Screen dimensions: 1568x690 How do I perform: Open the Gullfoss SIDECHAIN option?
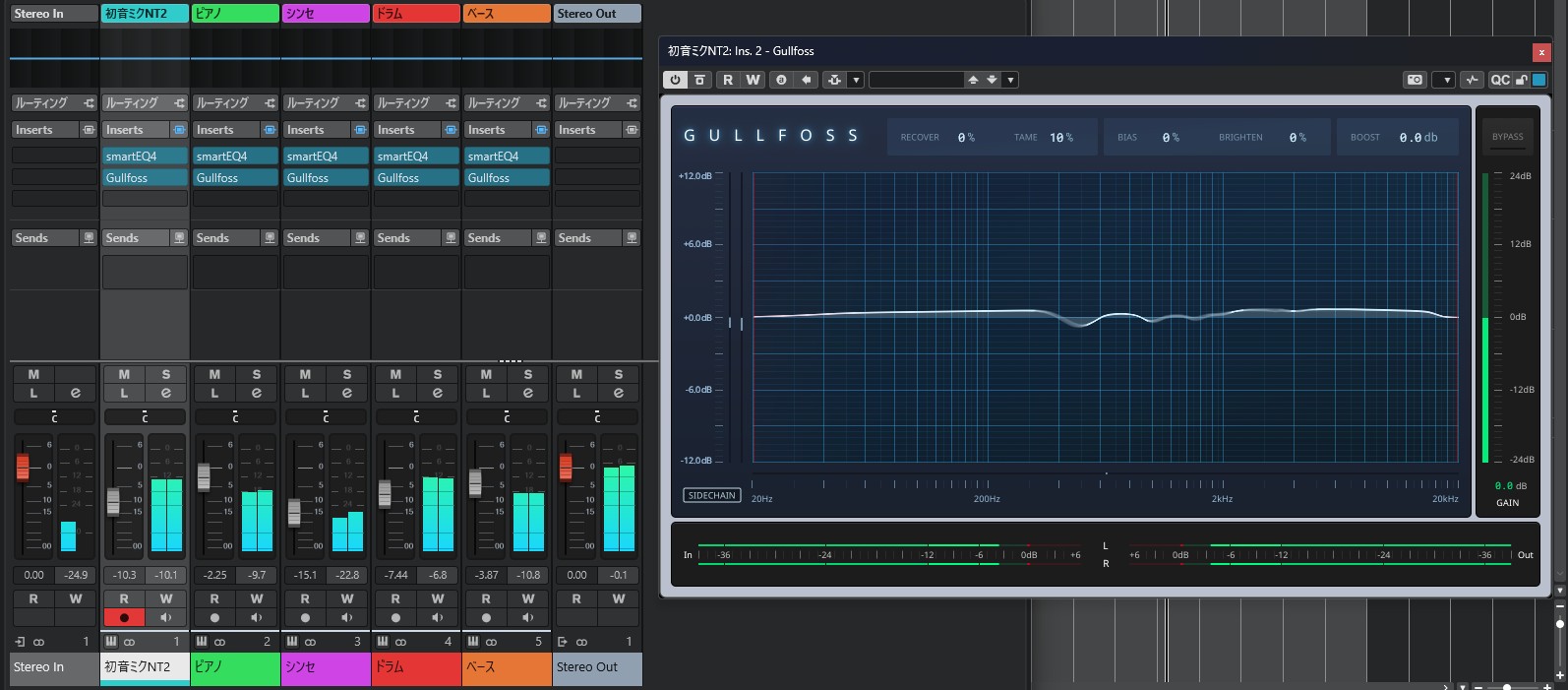(x=712, y=496)
